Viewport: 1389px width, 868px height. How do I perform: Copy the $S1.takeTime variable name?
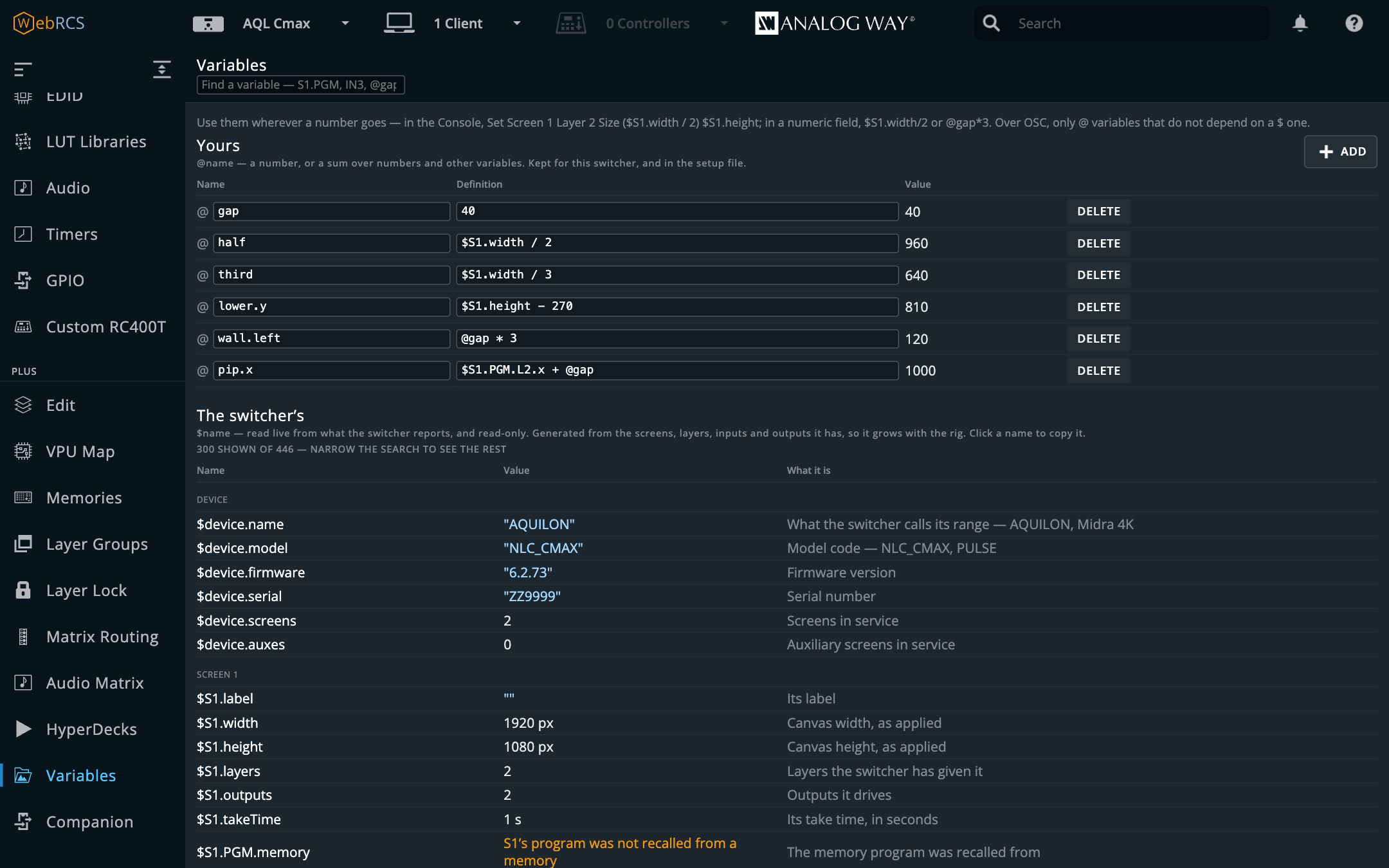pyautogui.click(x=239, y=819)
